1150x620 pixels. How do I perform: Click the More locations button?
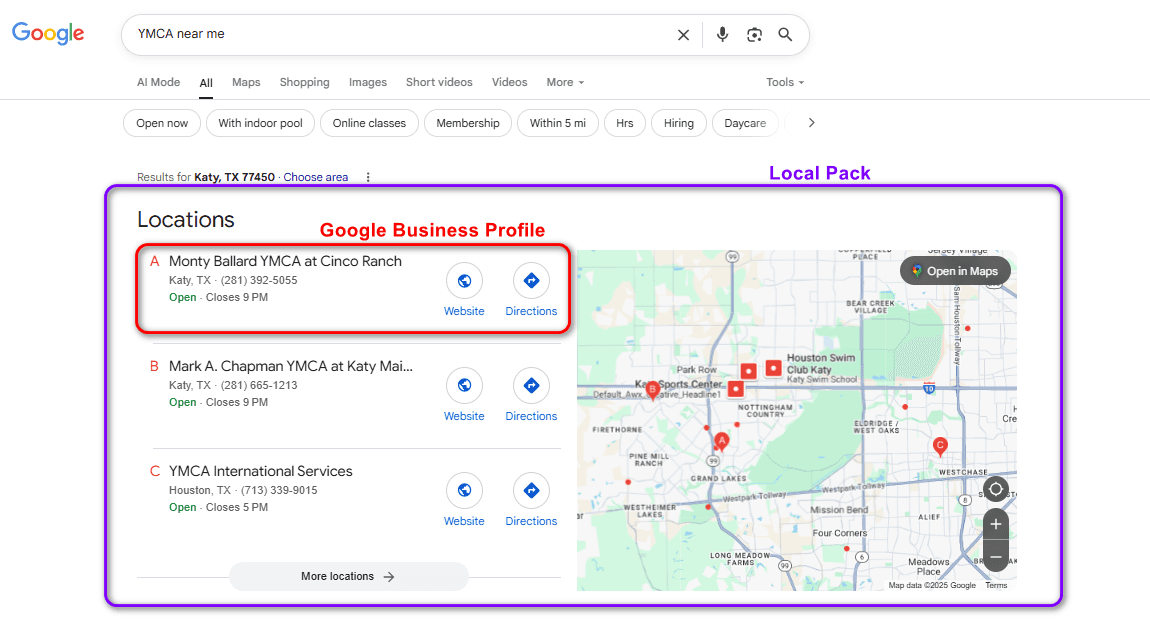pos(348,576)
